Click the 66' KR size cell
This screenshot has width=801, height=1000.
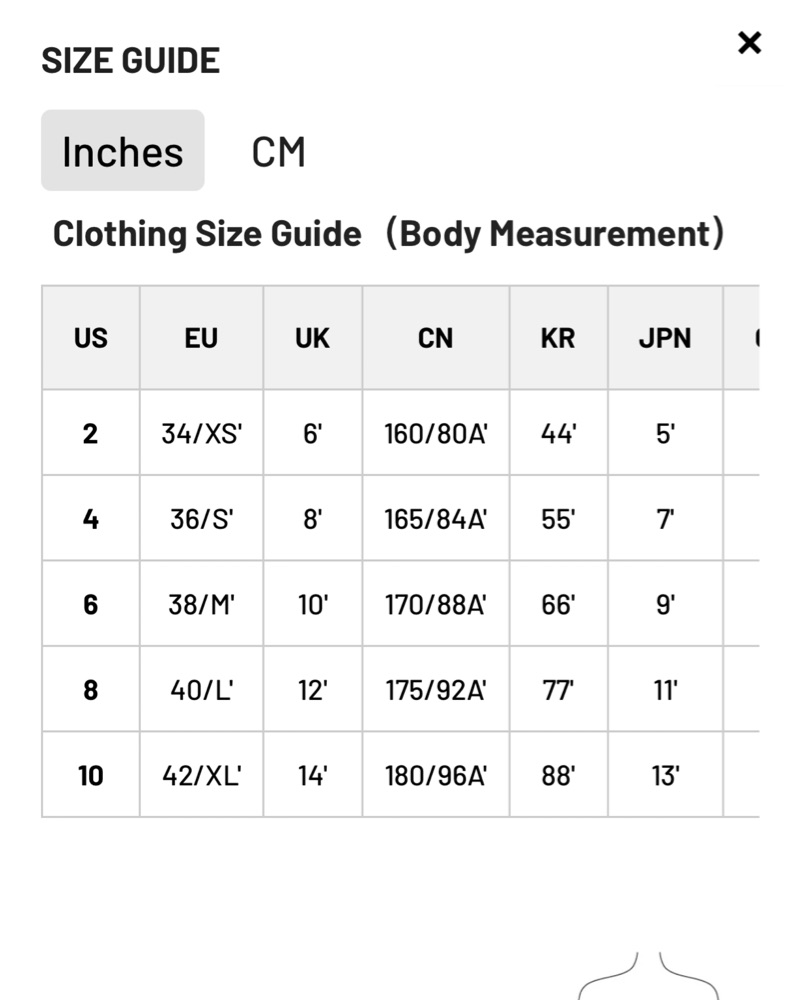click(558, 604)
